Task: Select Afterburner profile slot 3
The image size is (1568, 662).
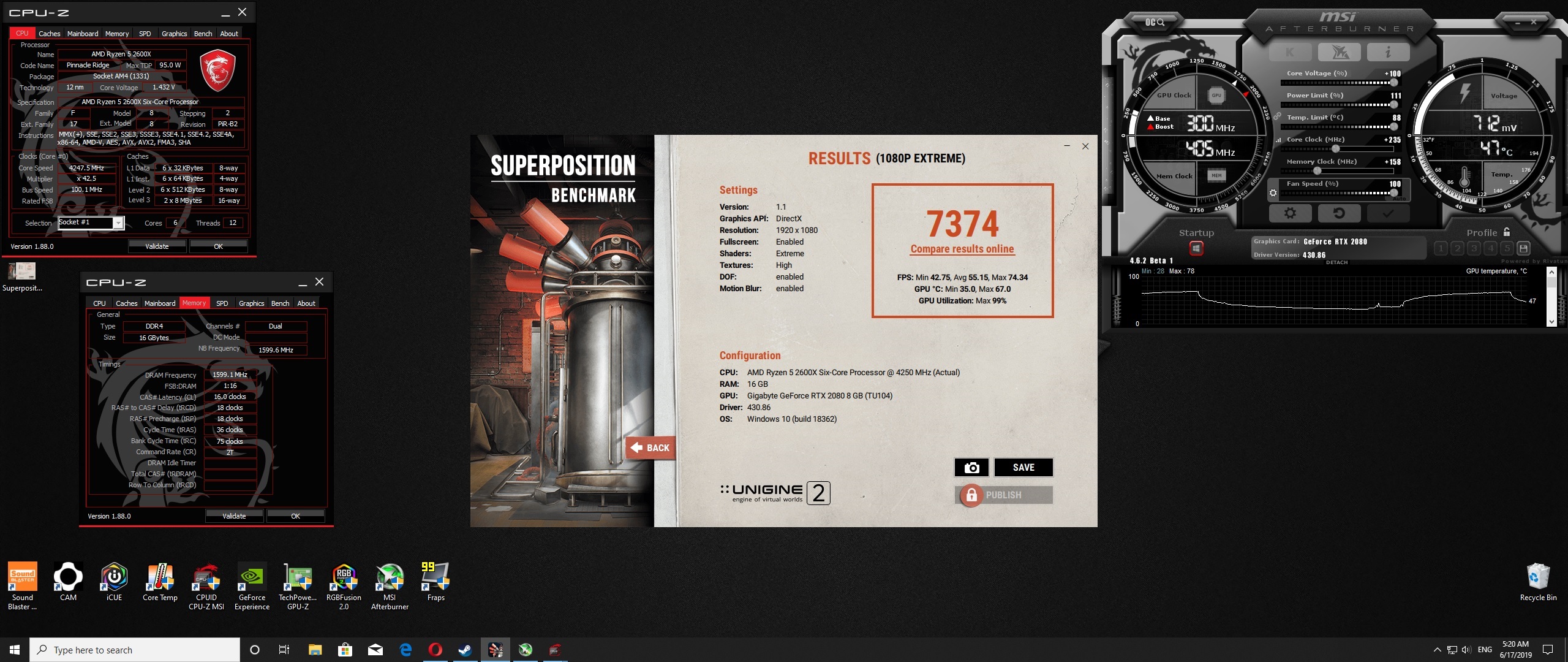Action: click(1474, 248)
